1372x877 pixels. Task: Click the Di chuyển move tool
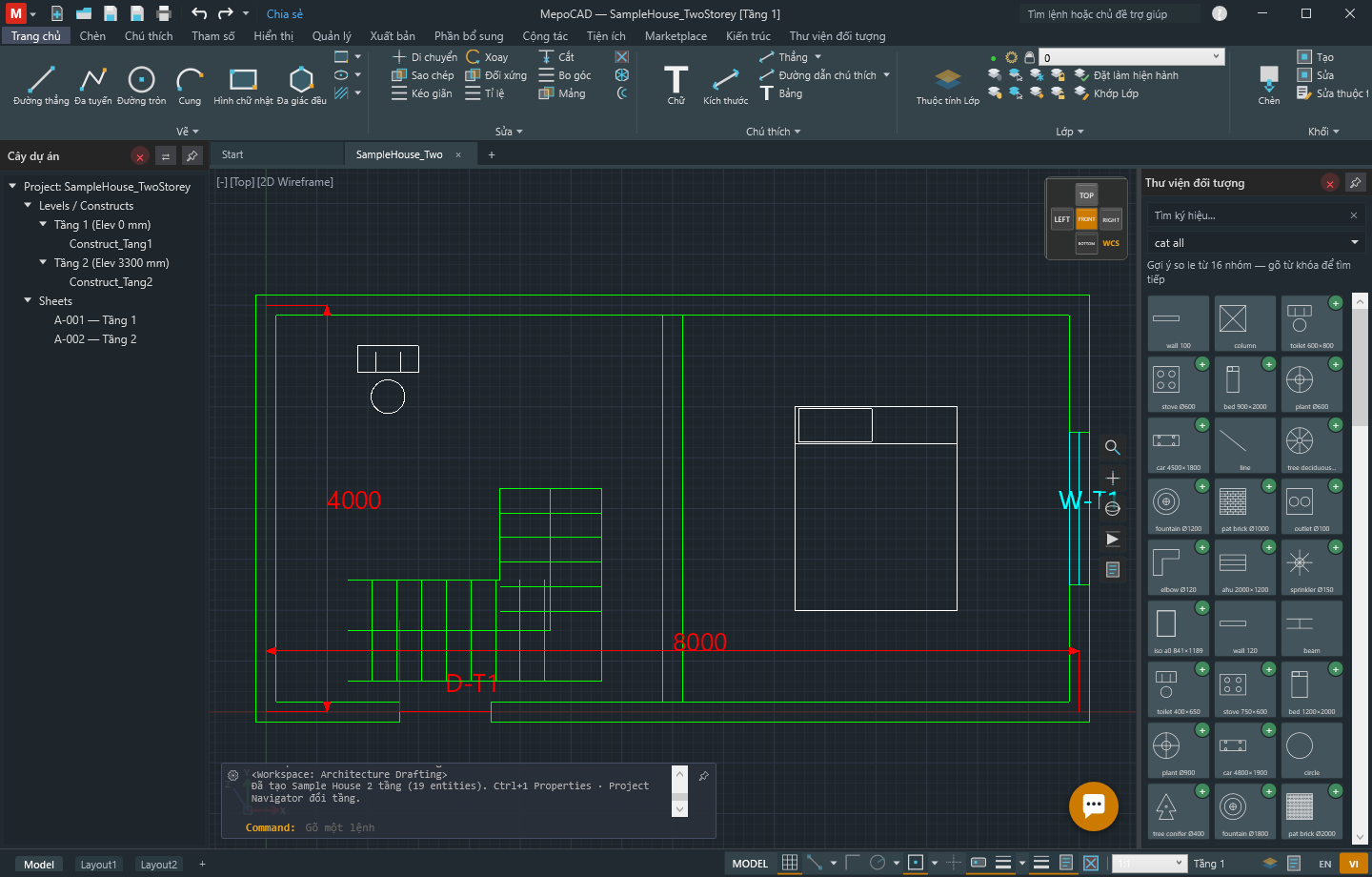(x=424, y=57)
